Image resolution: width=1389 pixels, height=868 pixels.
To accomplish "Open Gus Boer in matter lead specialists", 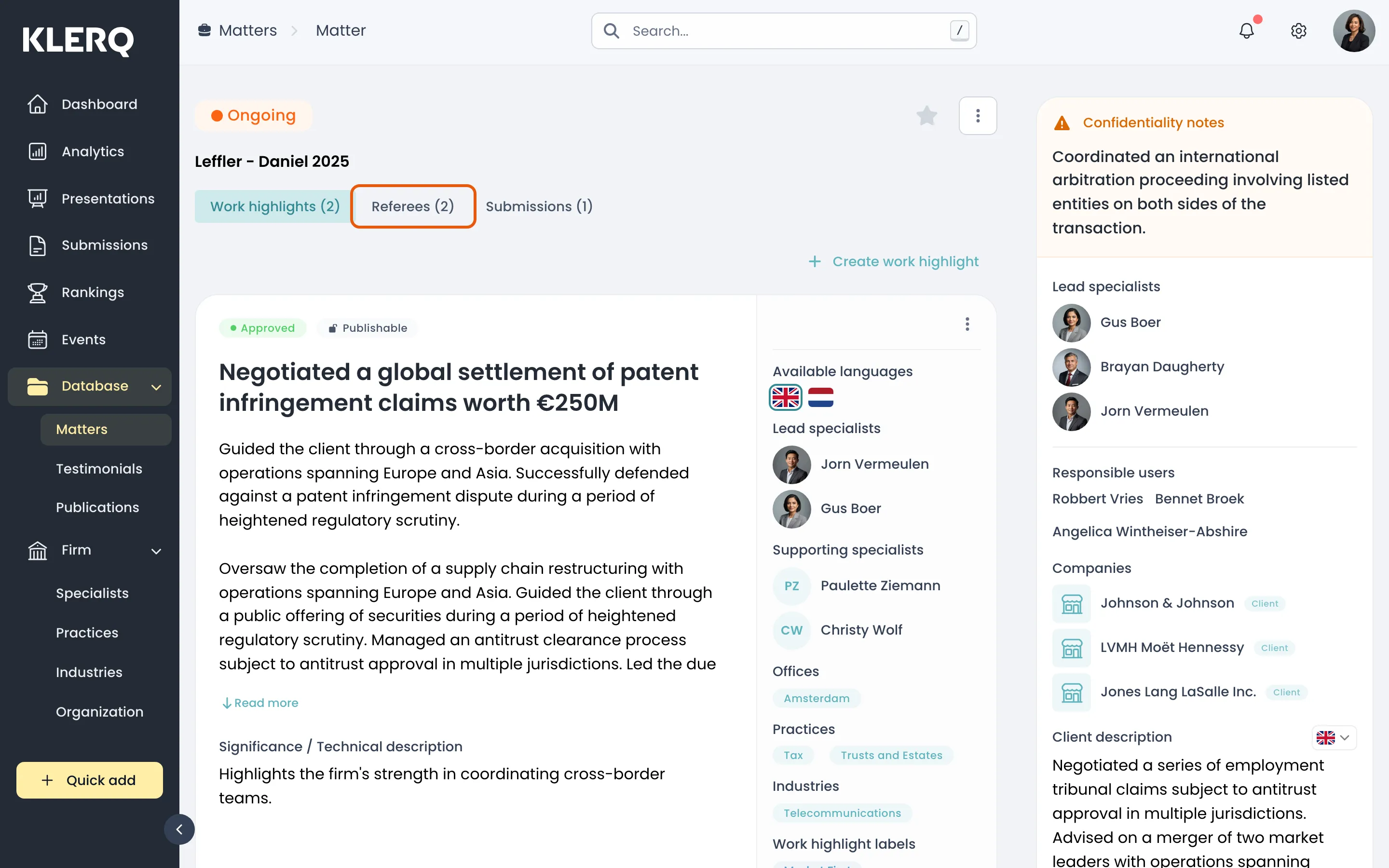I will (x=1106, y=323).
